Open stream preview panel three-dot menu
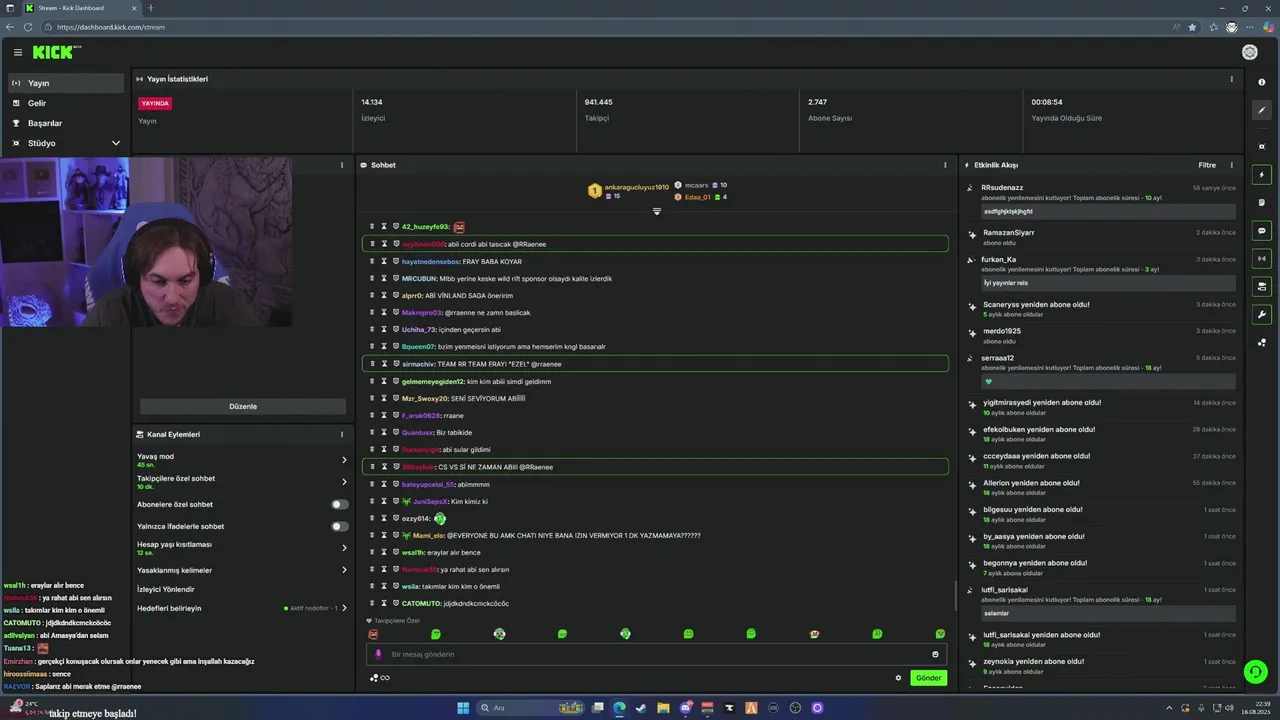1280x720 pixels. tap(341, 165)
